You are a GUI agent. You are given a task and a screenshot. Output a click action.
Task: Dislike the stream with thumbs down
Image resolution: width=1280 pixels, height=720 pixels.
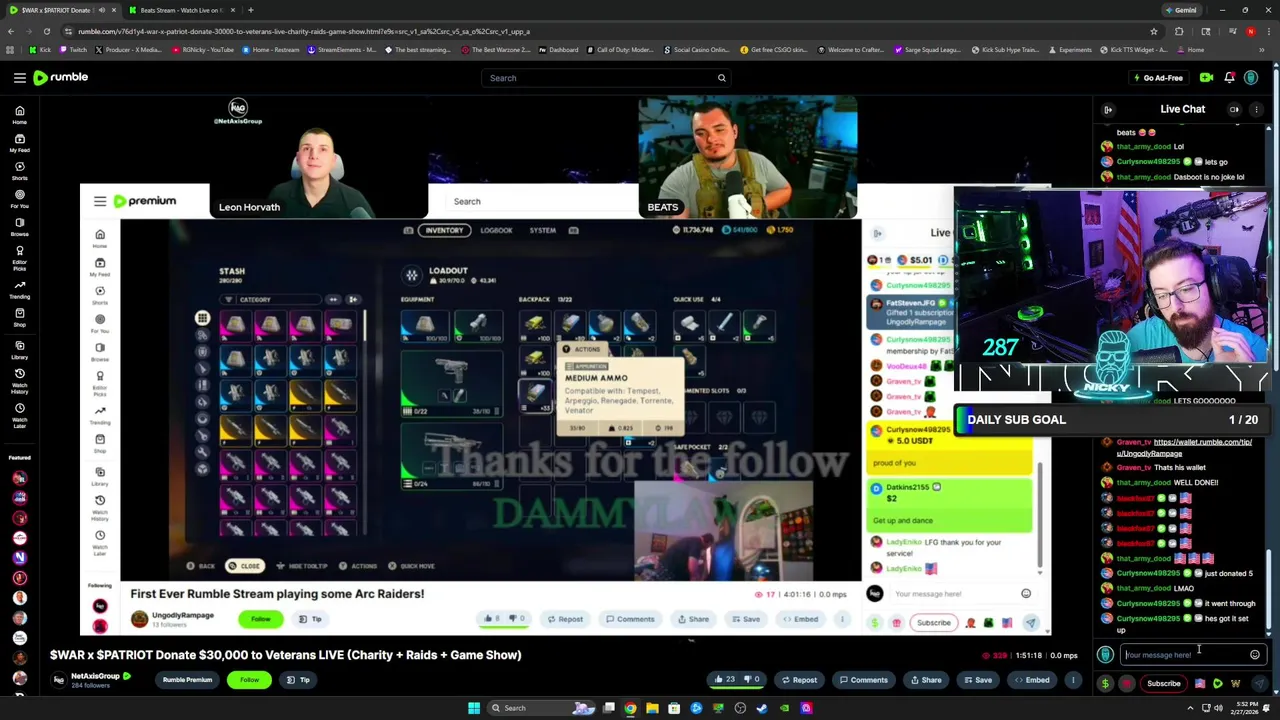(751, 680)
